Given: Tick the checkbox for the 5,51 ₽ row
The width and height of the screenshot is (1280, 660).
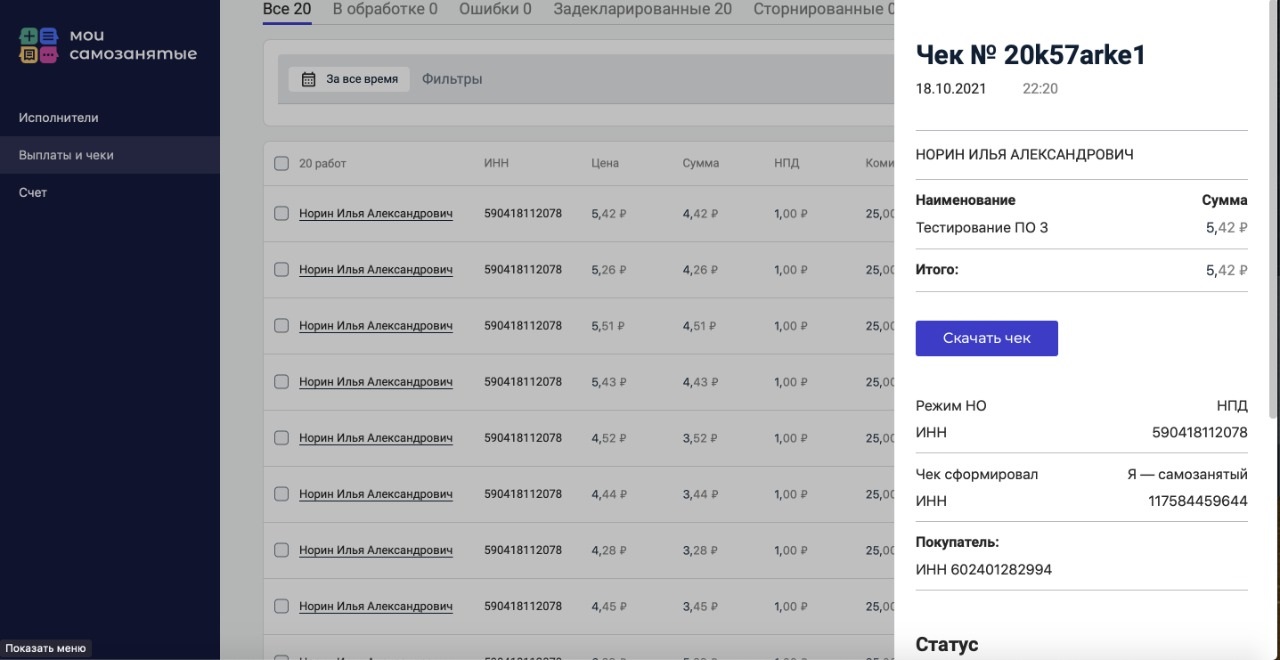Looking at the screenshot, I should pos(281,325).
